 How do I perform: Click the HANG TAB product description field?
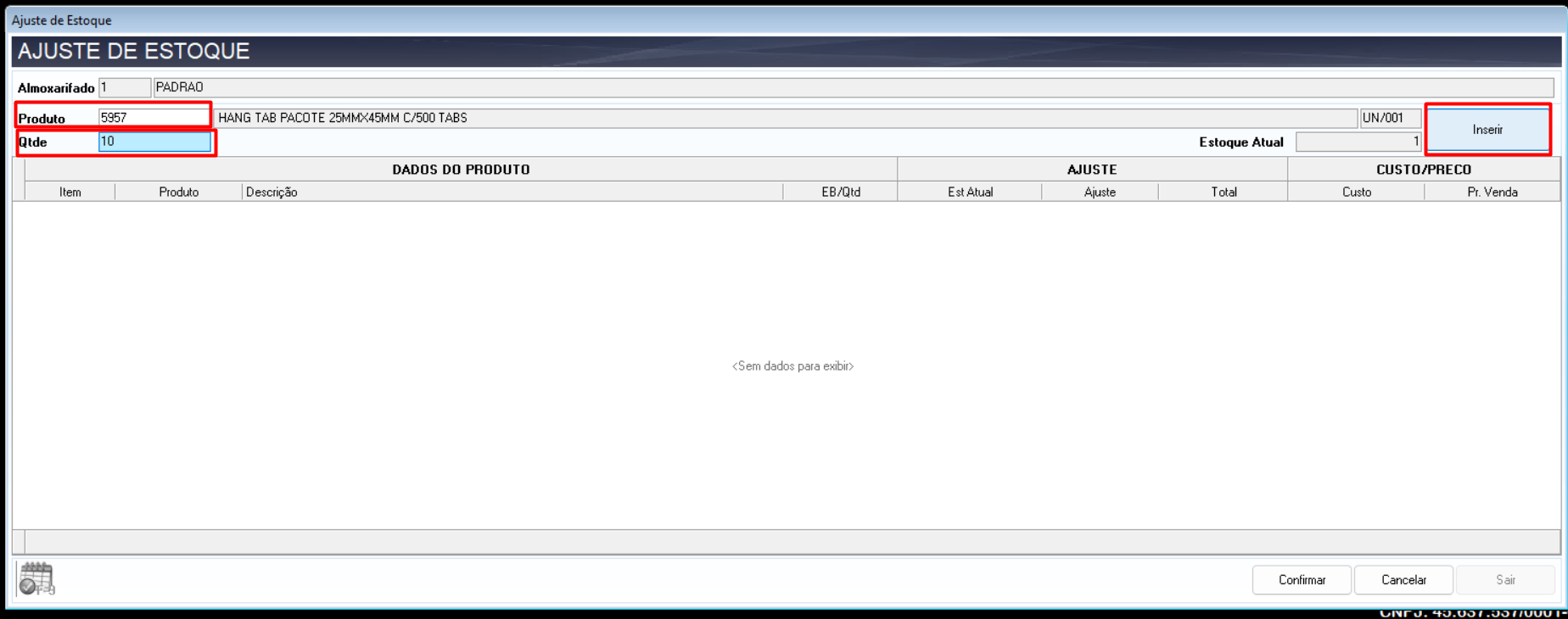click(785, 118)
